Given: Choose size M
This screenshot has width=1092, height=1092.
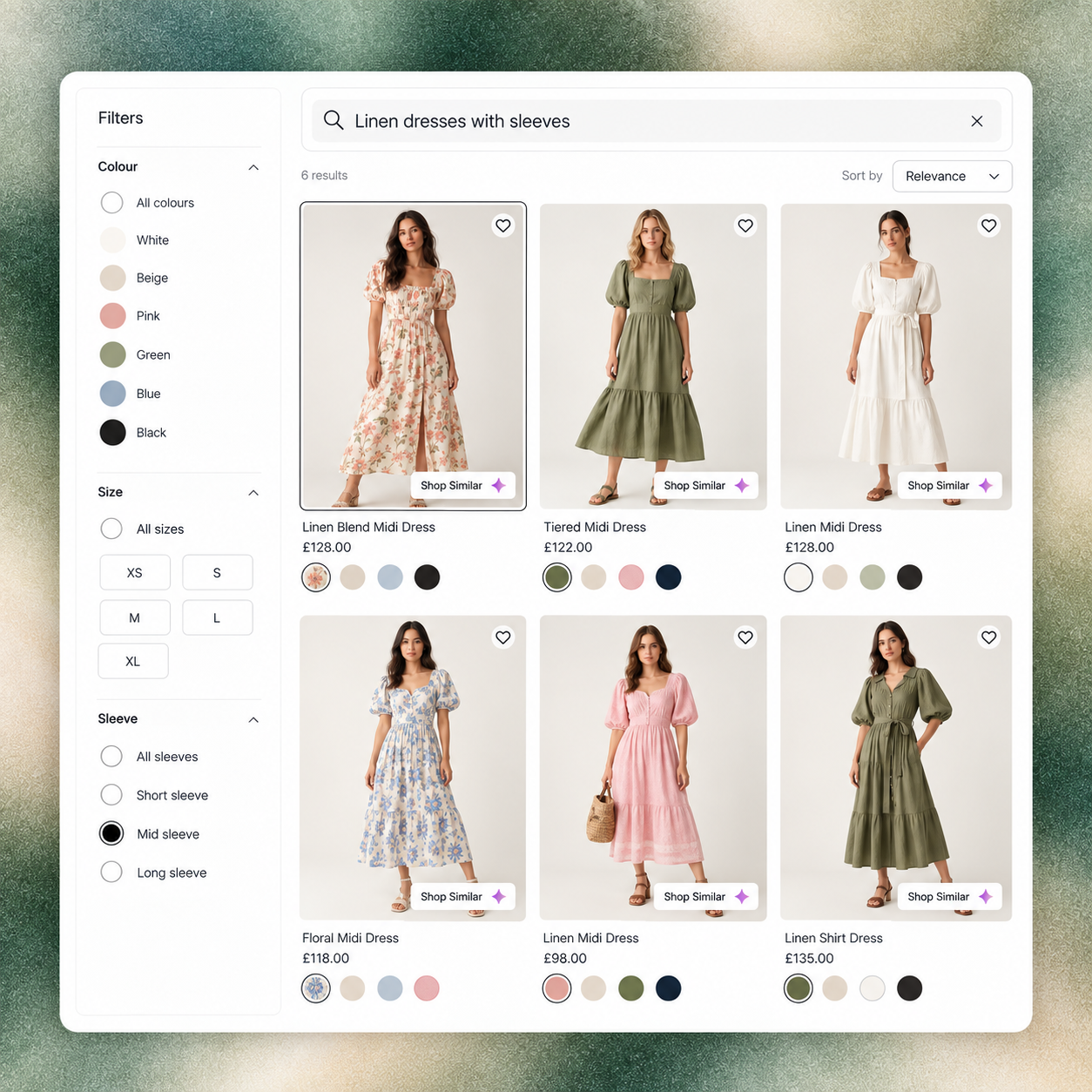Looking at the screenshot, I should [134, 617].
